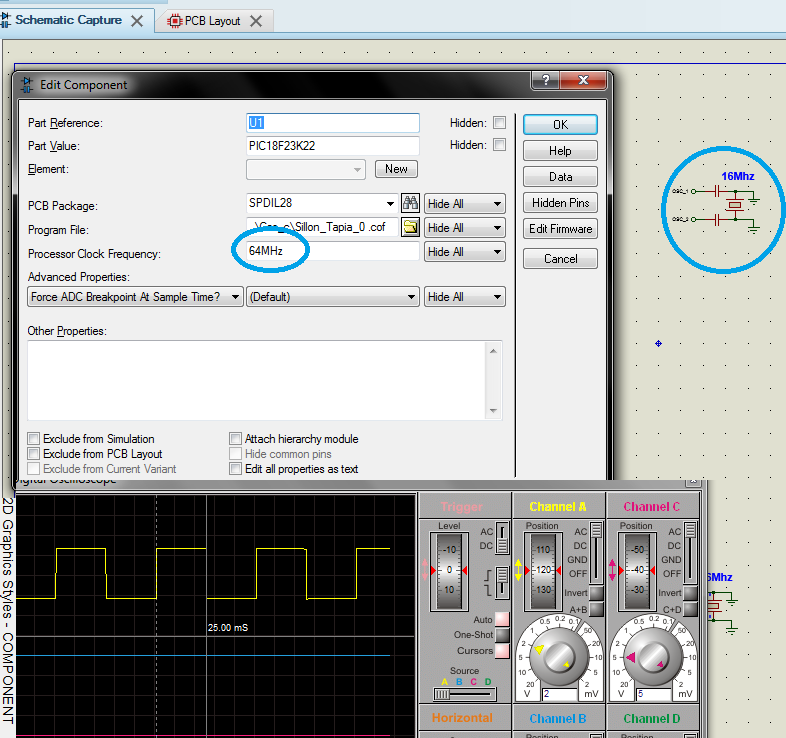This screenshot has height=738, width=786.
Task: Toggle the A+B sum button
Action: (597, 609)
